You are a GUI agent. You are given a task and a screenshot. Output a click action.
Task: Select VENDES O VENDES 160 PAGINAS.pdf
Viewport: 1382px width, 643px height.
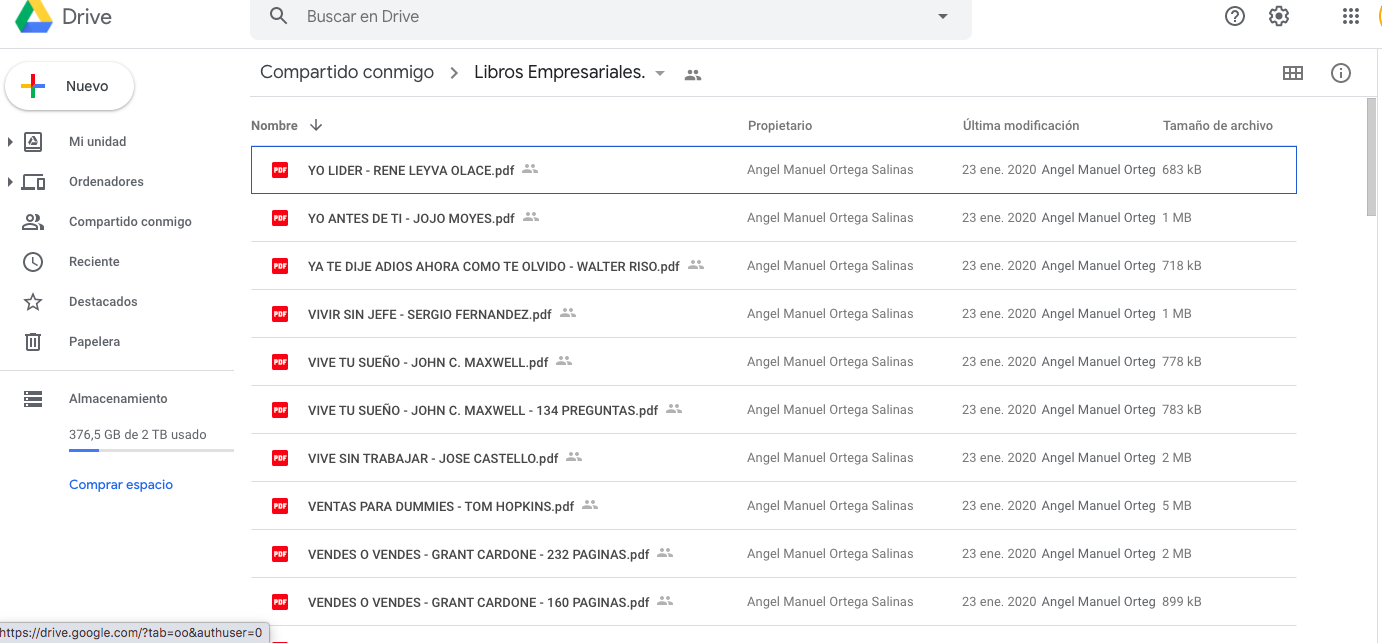click(774, 602)
